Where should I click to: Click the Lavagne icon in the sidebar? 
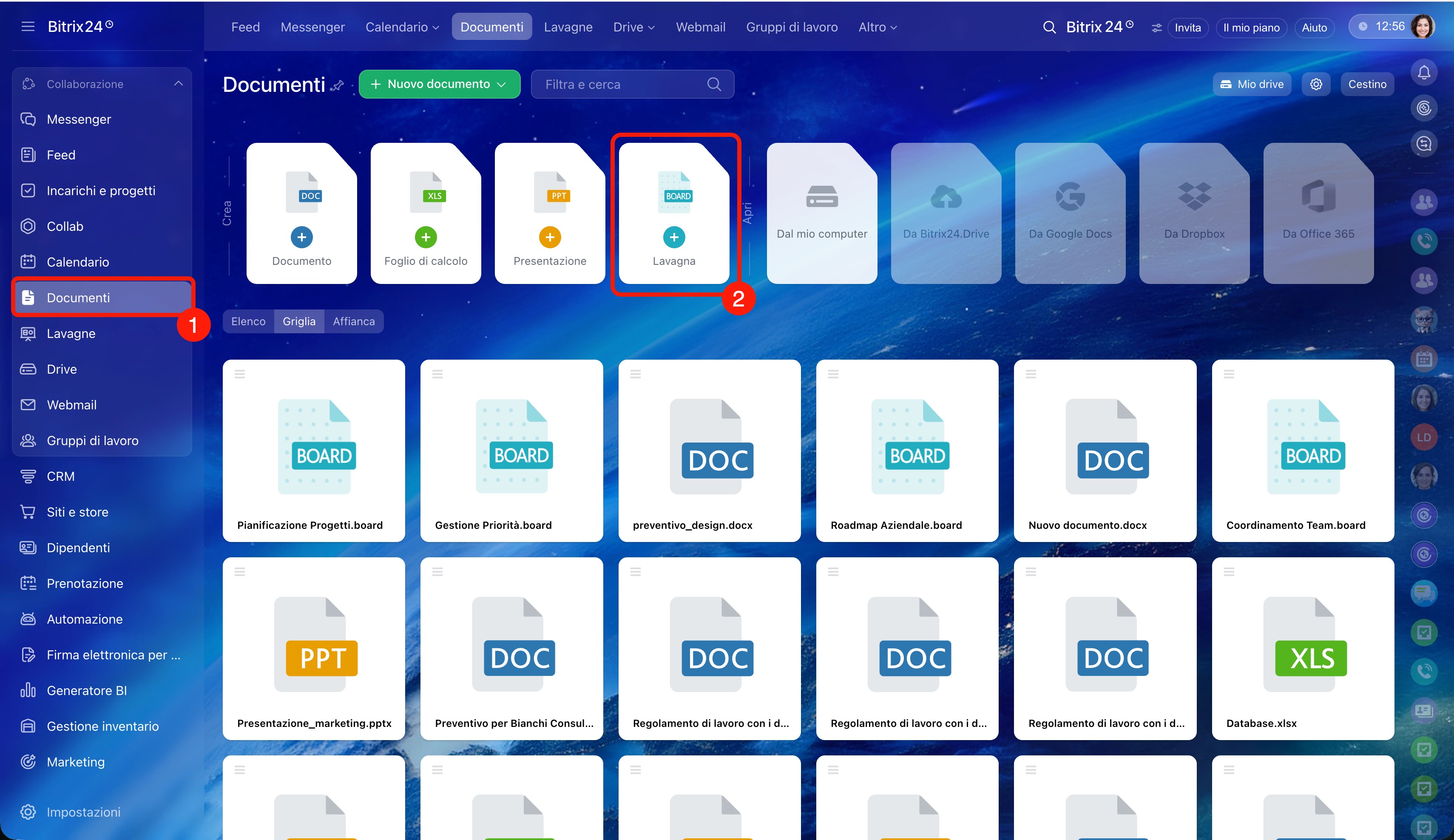point(28,333)
